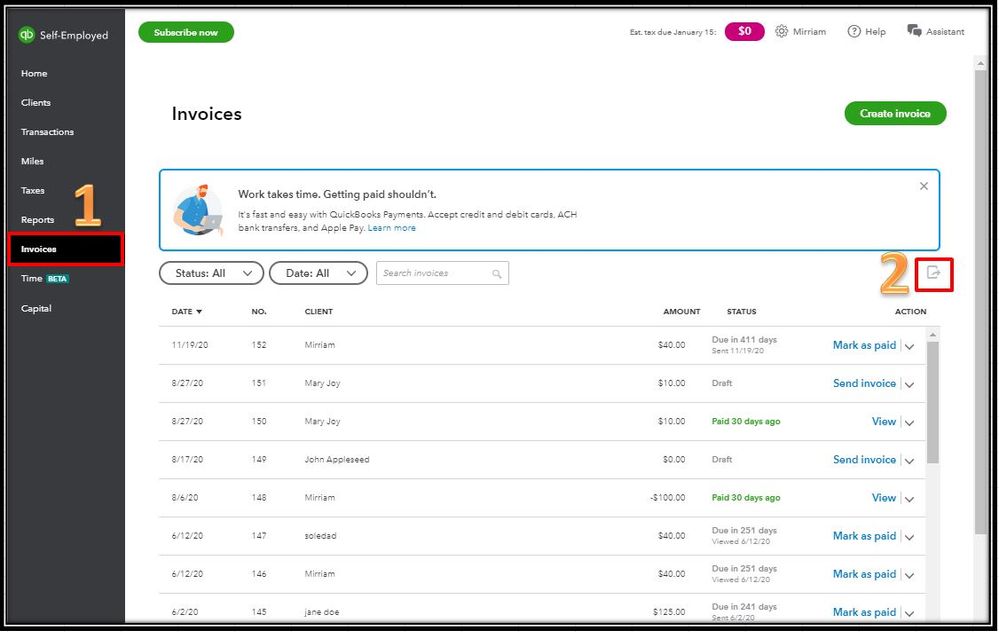Image resolution: width=999 pixels, height=632 pixels.
Task: Click date 11/19/20 in first row
Action: [189, 345]
